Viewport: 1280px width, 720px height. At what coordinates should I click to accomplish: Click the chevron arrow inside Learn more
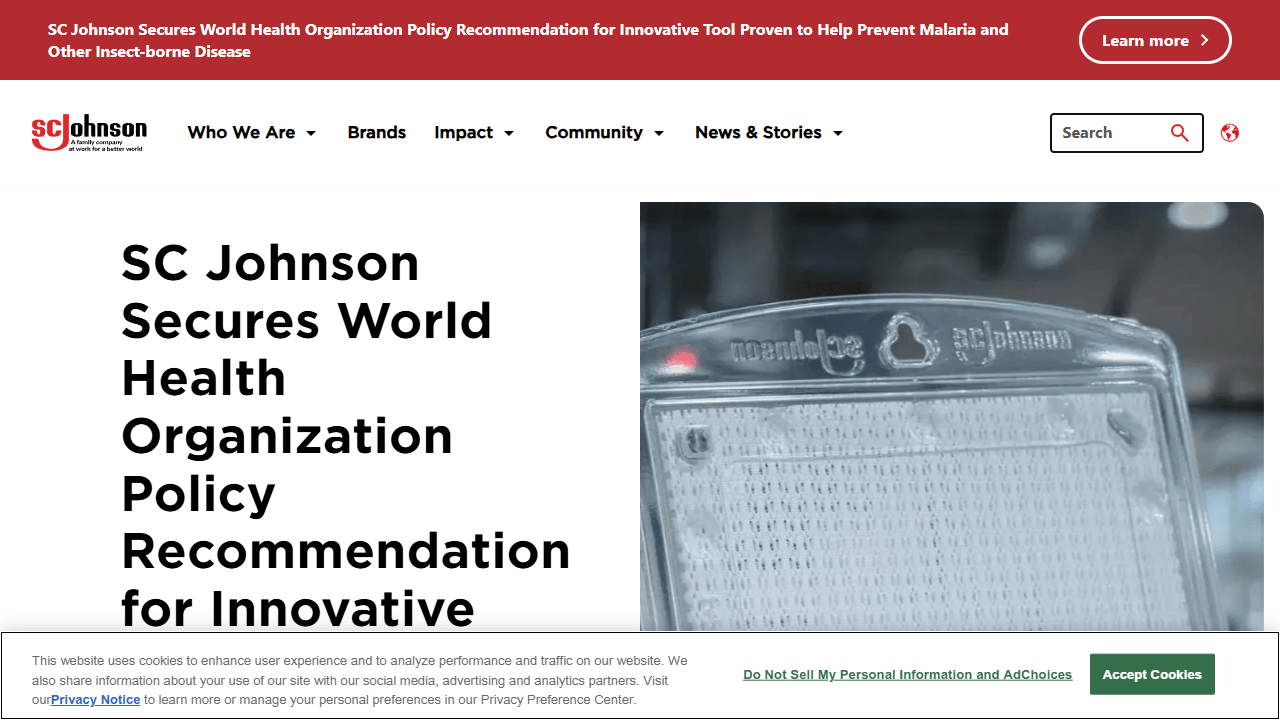[1204, 40]
